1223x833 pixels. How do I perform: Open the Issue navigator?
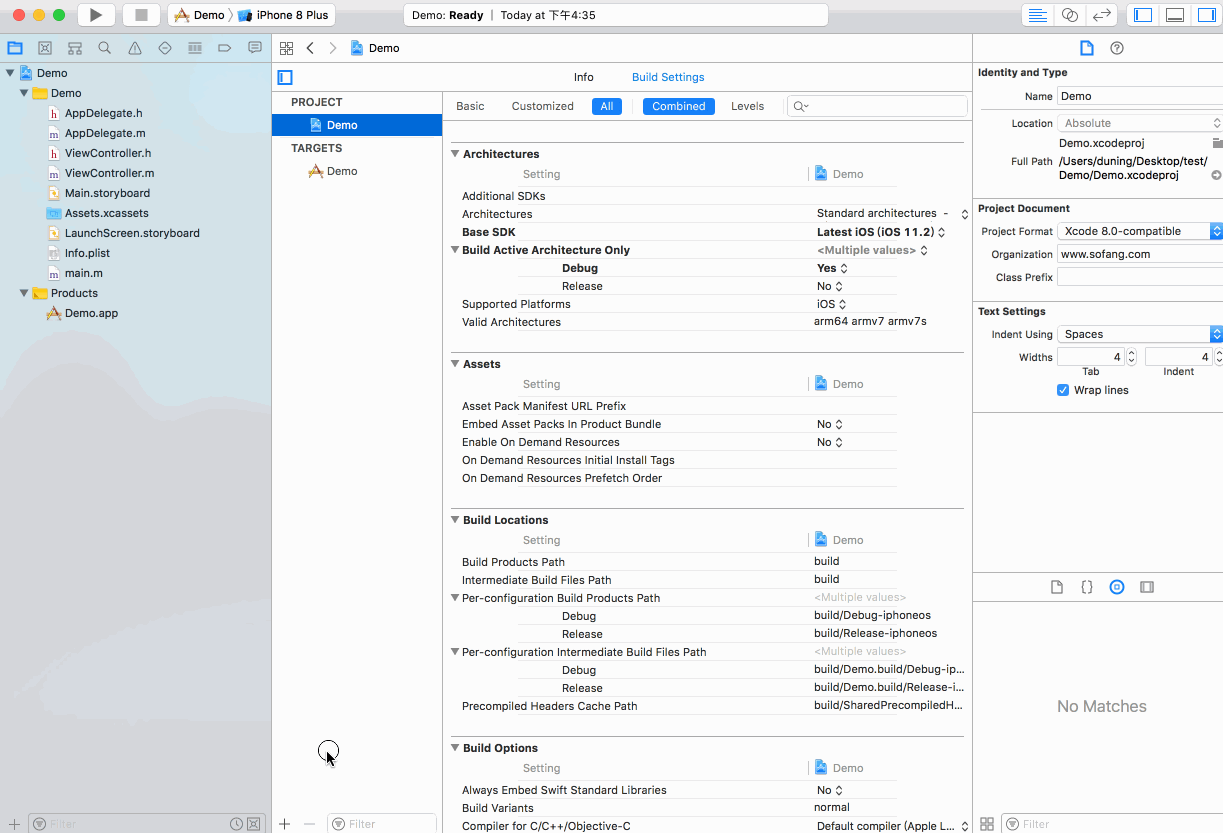[x=135, y=48]
